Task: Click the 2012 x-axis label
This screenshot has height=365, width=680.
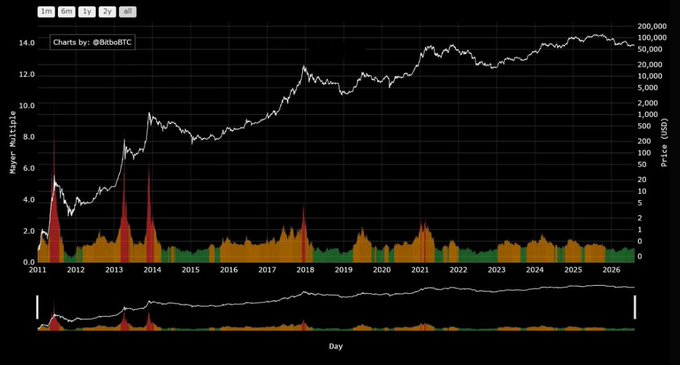Action: point(76,270)
